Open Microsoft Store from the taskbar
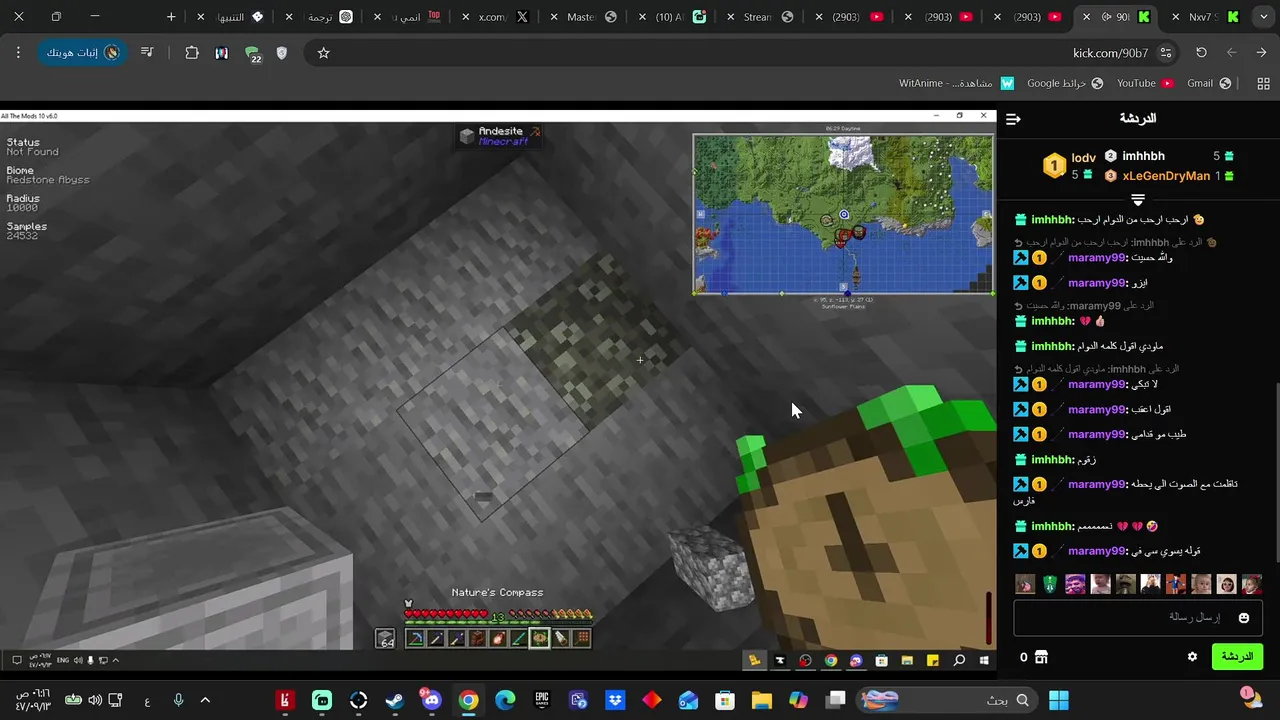1280x720 pixels. click(725, 700)
